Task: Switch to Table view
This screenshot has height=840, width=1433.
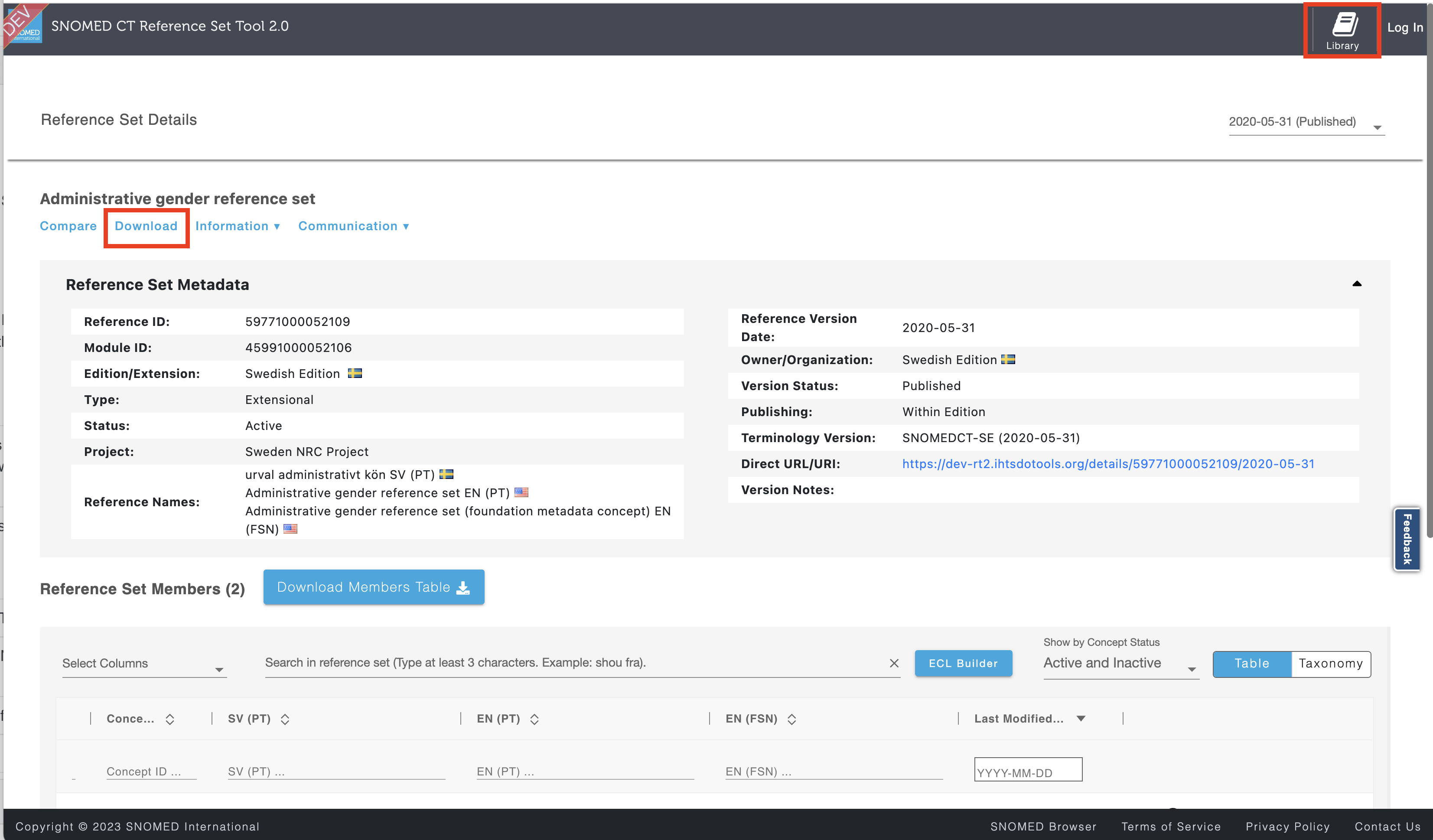Action: (1252, 664)
